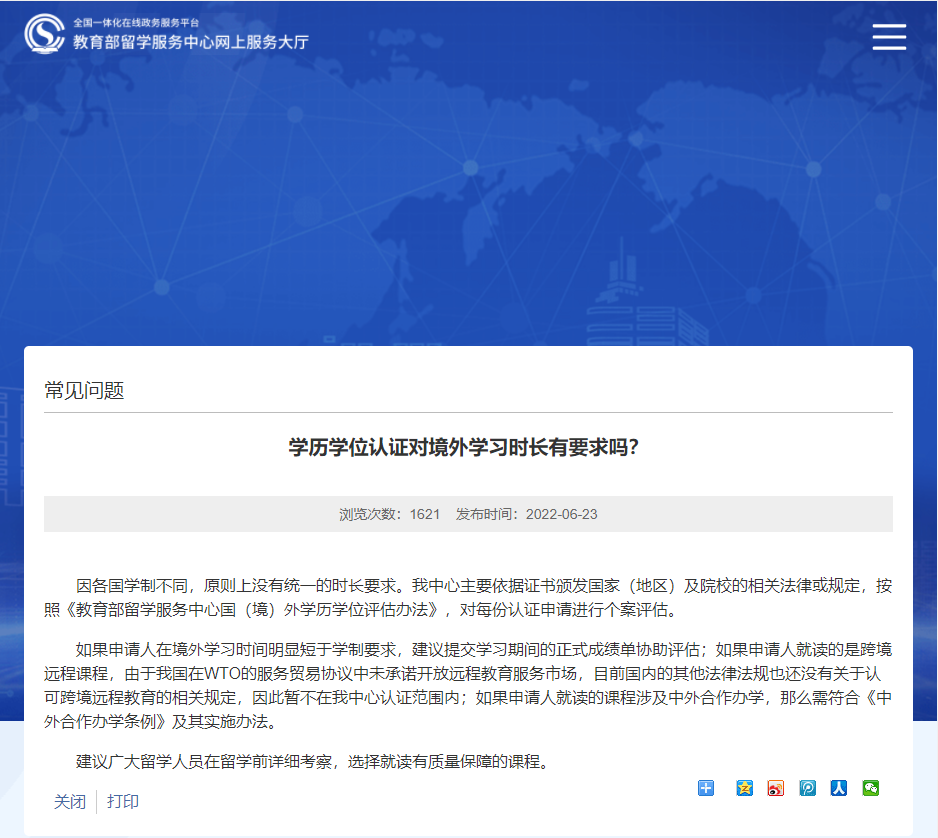Open more sharing options with the plus icon
Image resolution: width=938 pixels, height=838 pixels.
point(706,788)
